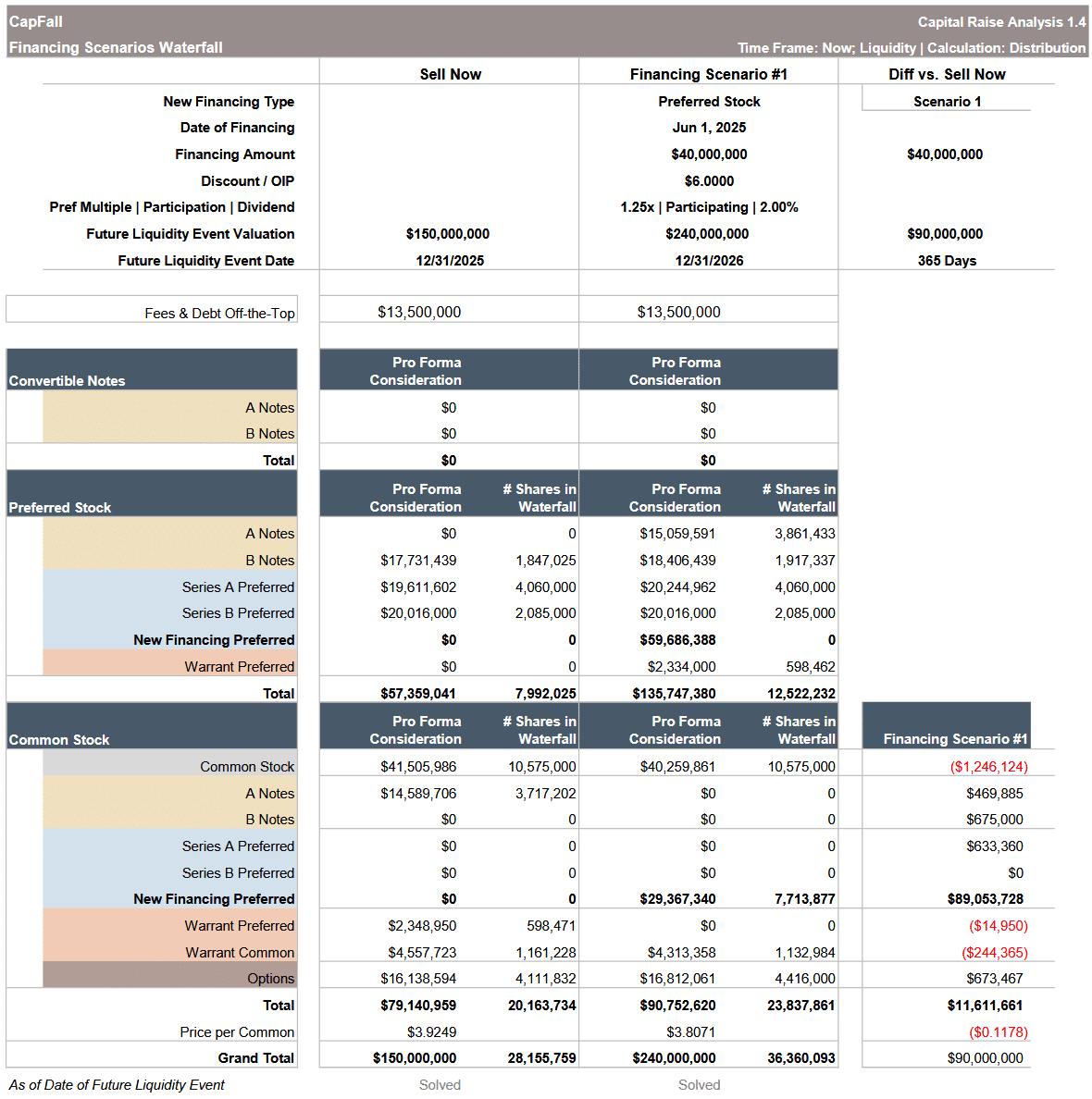Image resolution: width=1092 pixels, height=1099 pixels.
Task: Click preferred scenario total $135,747,380
Action: tap(674, 694)
